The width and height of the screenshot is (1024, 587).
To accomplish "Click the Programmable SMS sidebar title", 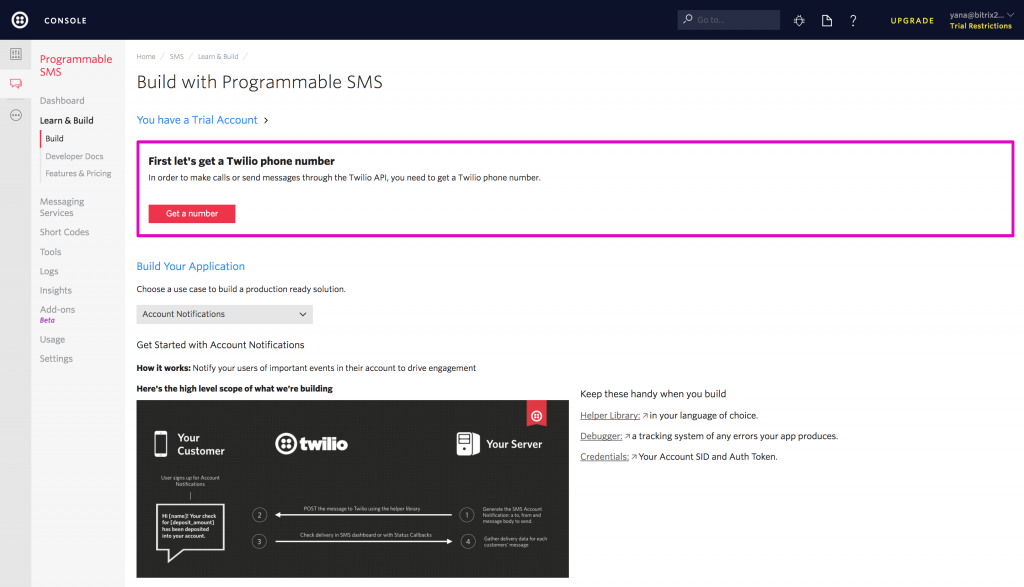I will [x=76, y=65].
